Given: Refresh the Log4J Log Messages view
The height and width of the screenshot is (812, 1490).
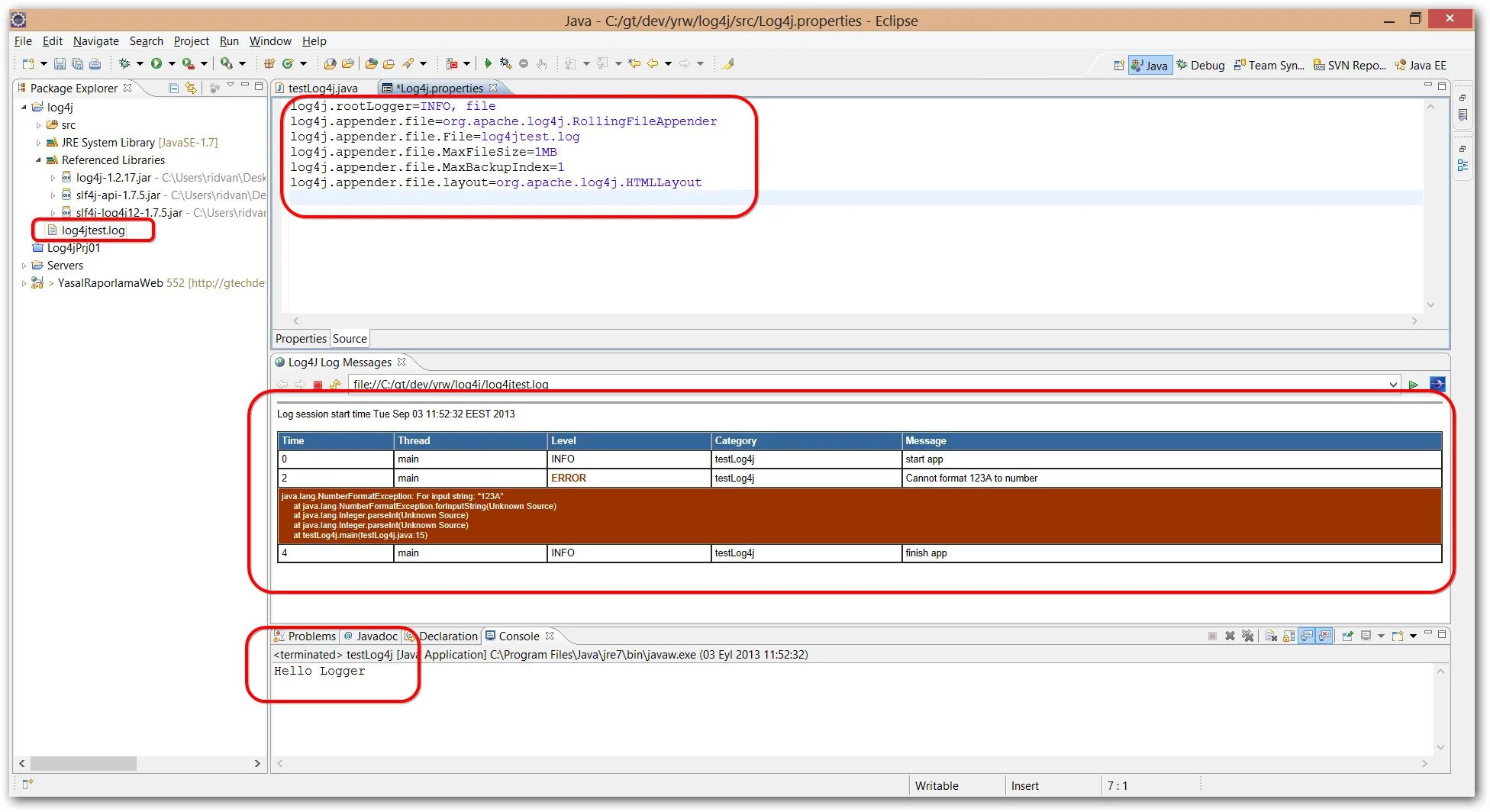Looking at the screenshot, I should 335,385.
